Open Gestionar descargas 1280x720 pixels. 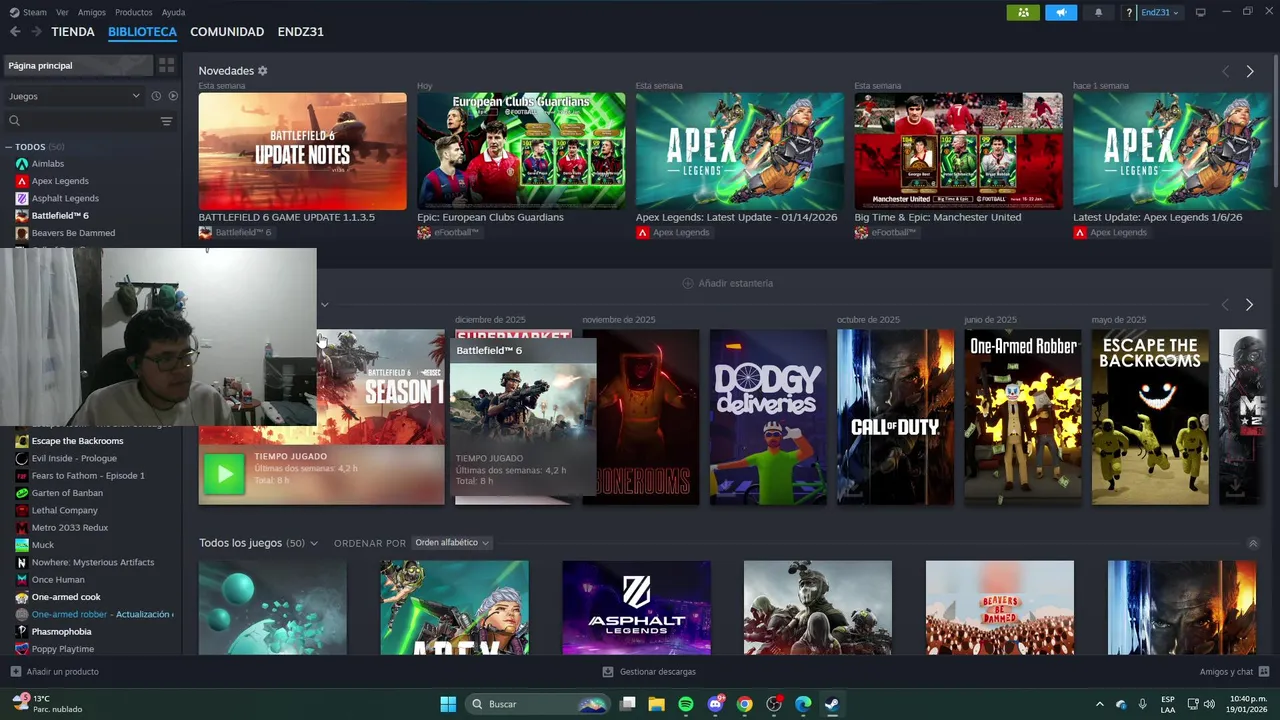649,672
